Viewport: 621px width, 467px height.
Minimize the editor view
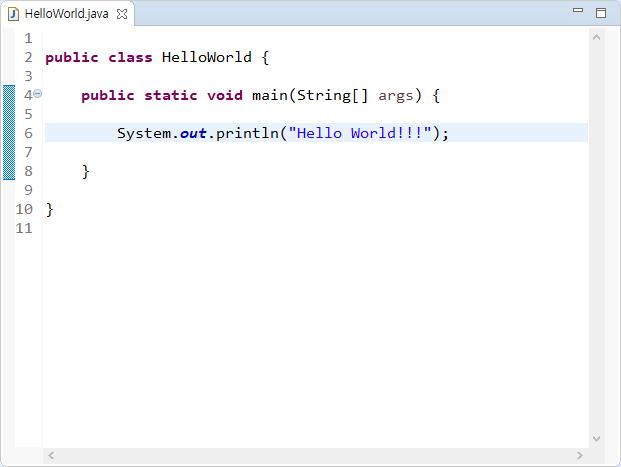[578, 10]
